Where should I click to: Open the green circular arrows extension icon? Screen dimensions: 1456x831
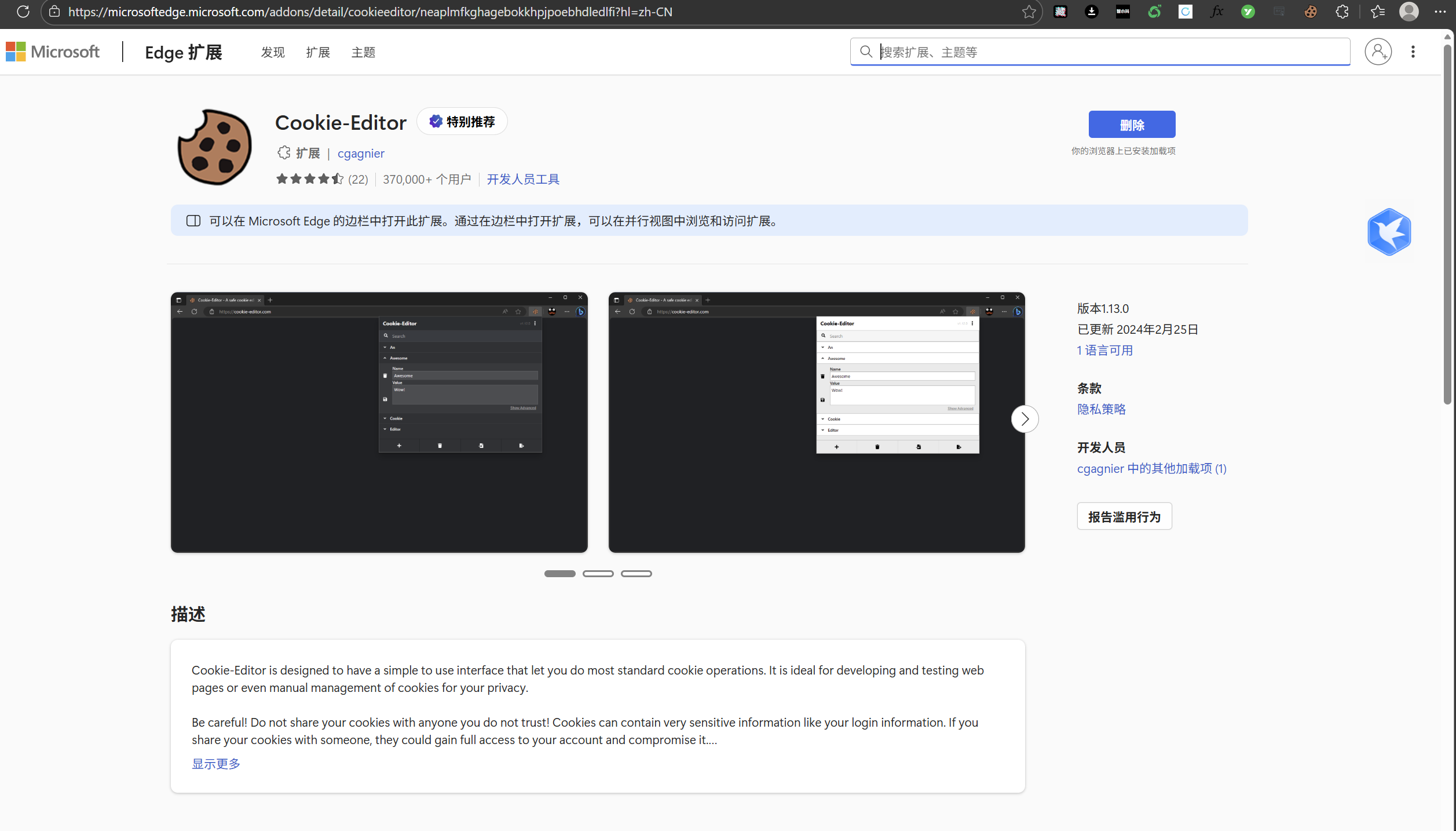(1154, 12)
